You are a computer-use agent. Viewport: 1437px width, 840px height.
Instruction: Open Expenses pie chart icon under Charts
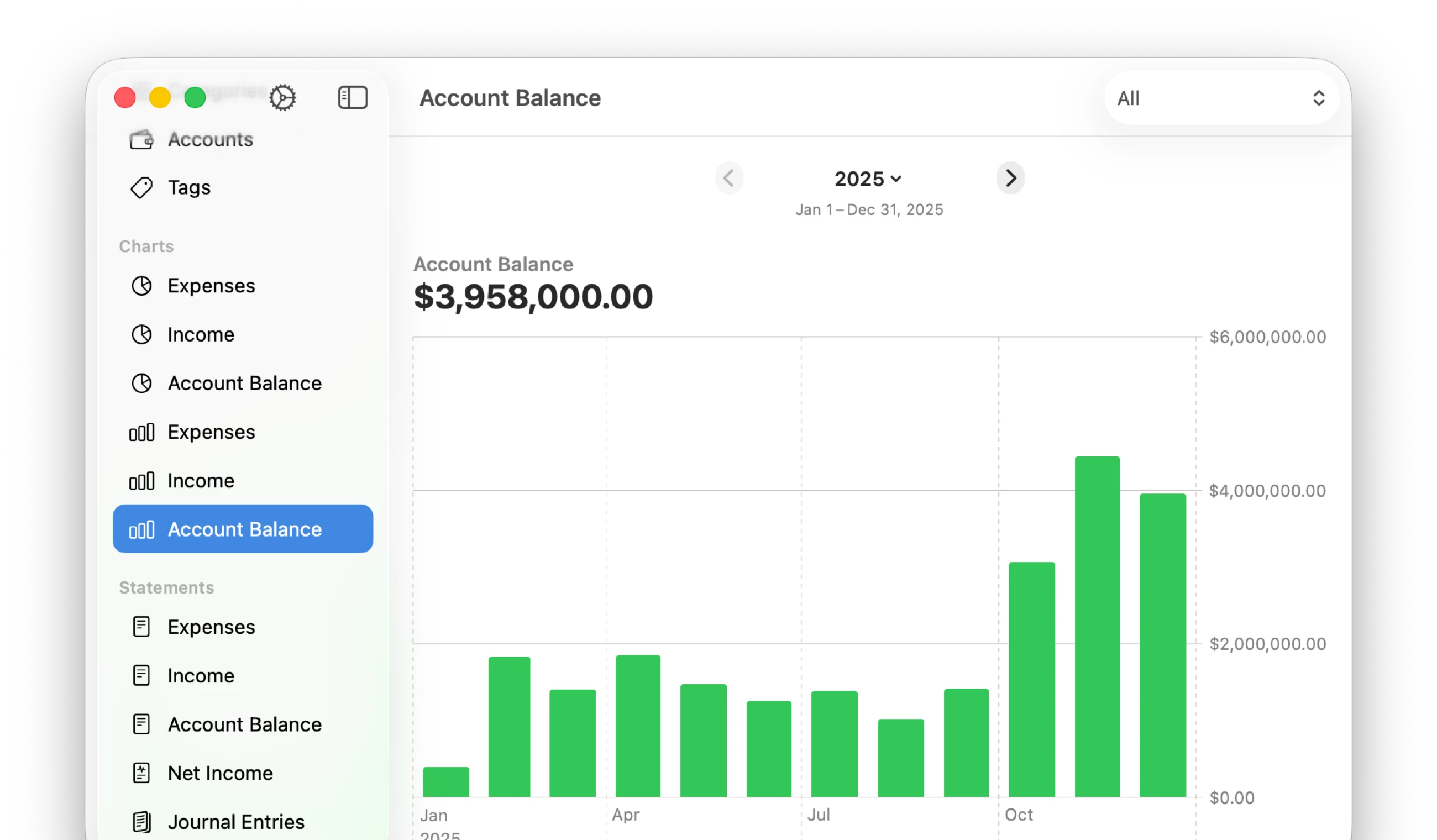[141, 286]
